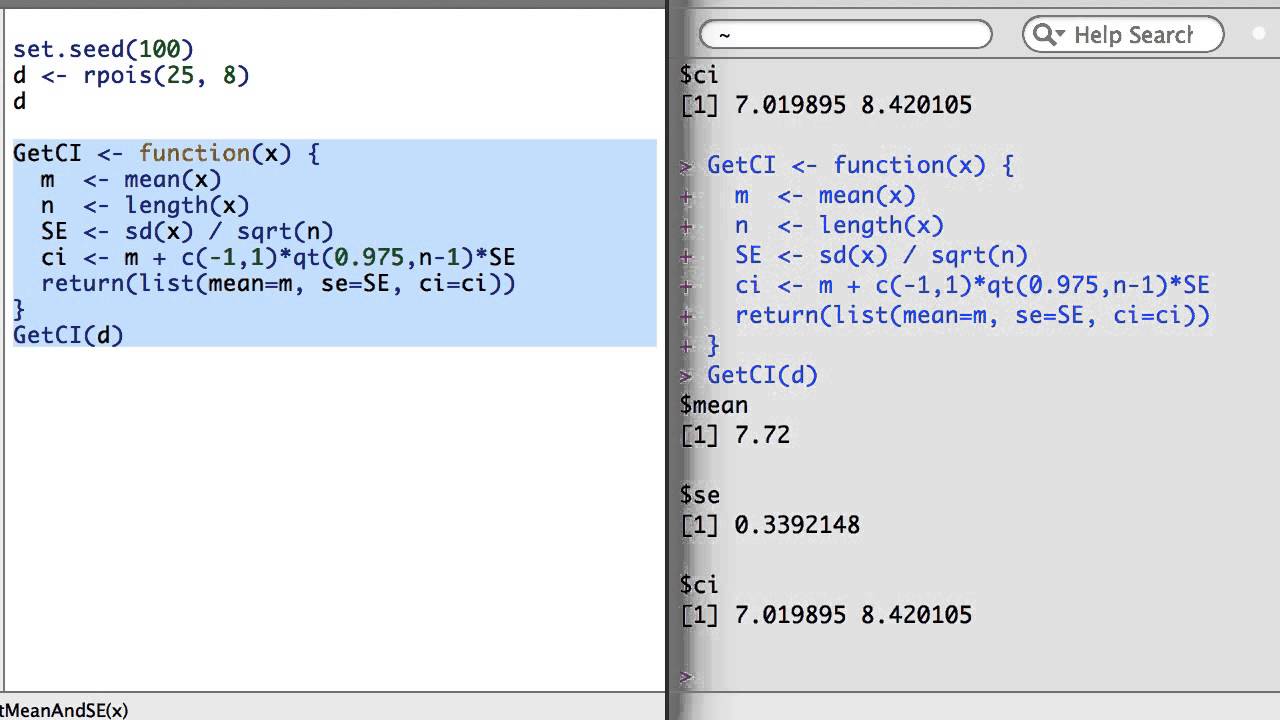Click the qt(0.975,n-1) line in editor
Viewport: 1280px width, 720px height.
(x=278, y=257)
